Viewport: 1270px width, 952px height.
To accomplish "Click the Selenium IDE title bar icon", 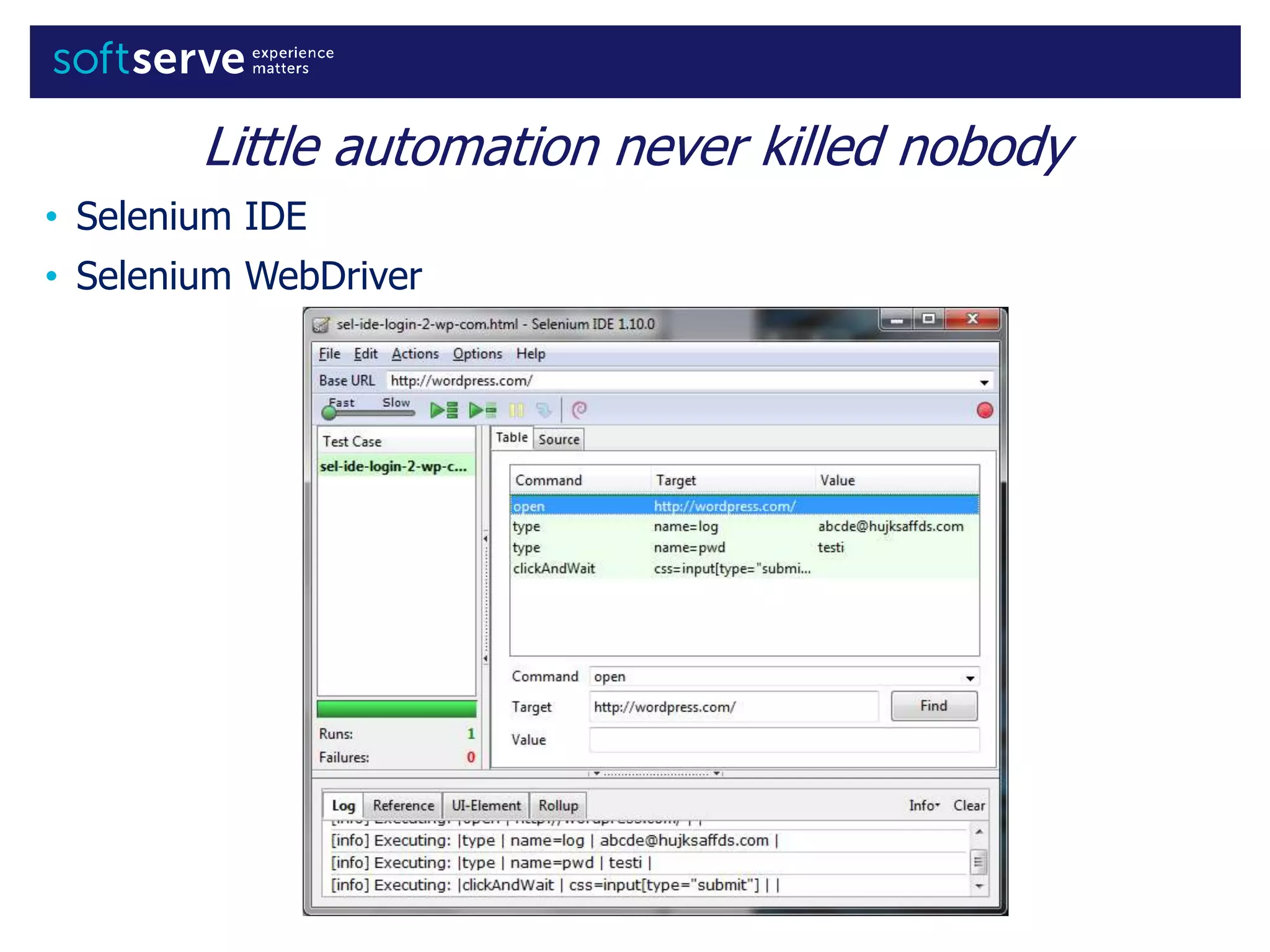I will (x=321, y=324).
